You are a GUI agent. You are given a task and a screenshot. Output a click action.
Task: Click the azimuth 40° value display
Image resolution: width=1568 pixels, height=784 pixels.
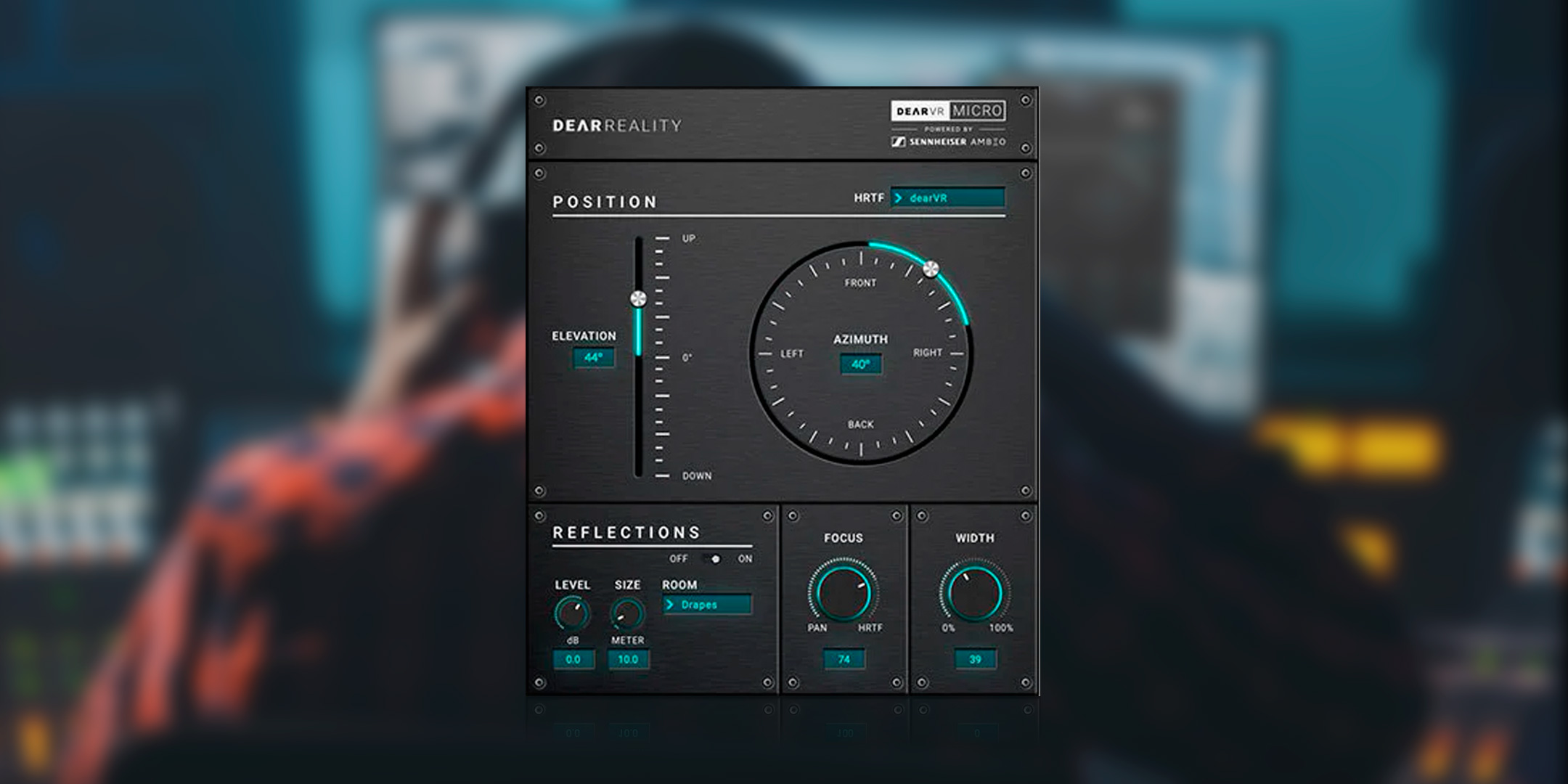tap(860, 364)
